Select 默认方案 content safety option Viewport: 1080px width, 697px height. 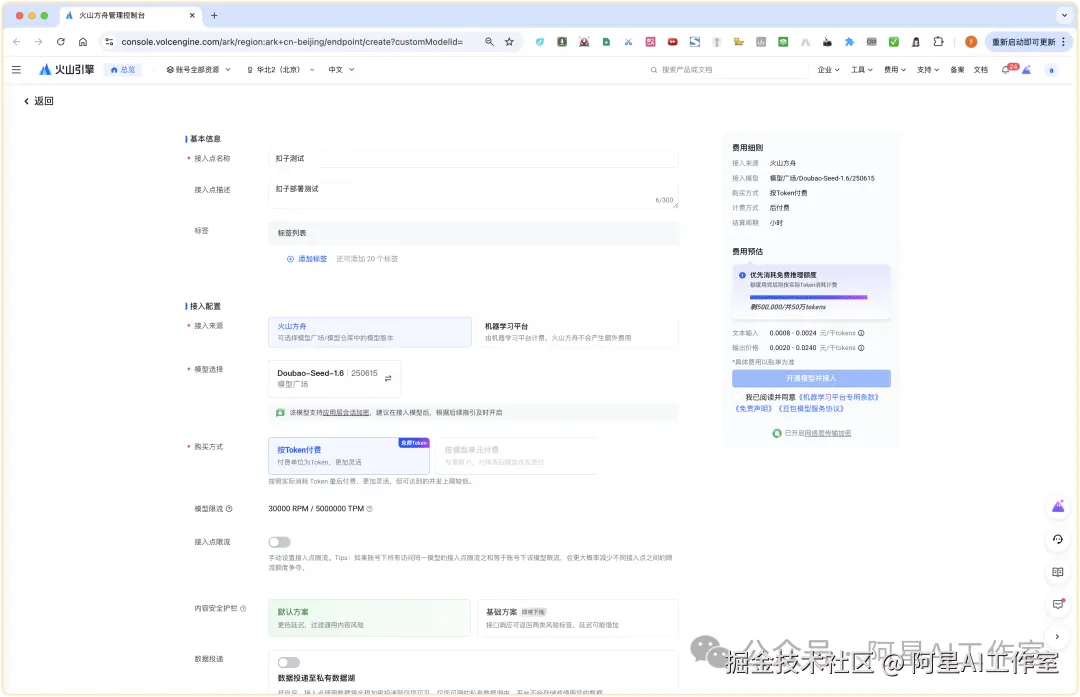370,618
